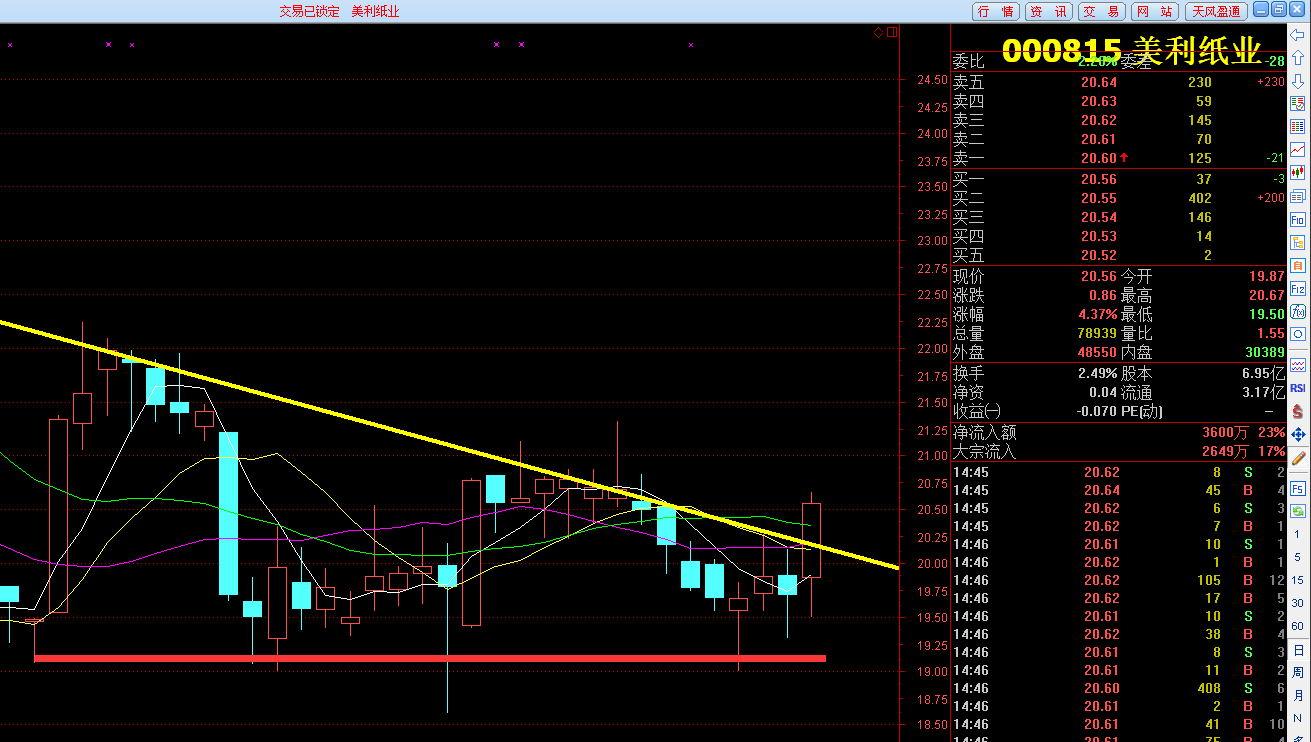Select the RSI indicator icon
This screenshot has height=742, width=1311.
[1298, 388]
